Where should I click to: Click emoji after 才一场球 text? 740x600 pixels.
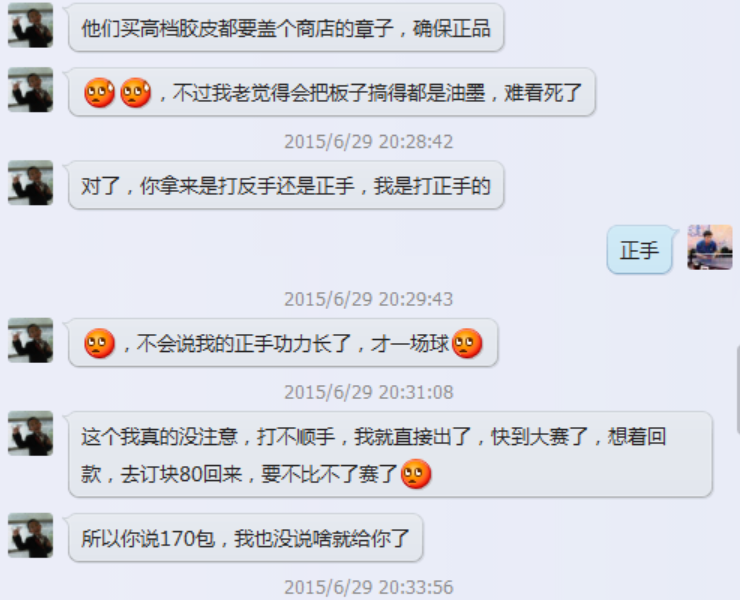(467, 343)
